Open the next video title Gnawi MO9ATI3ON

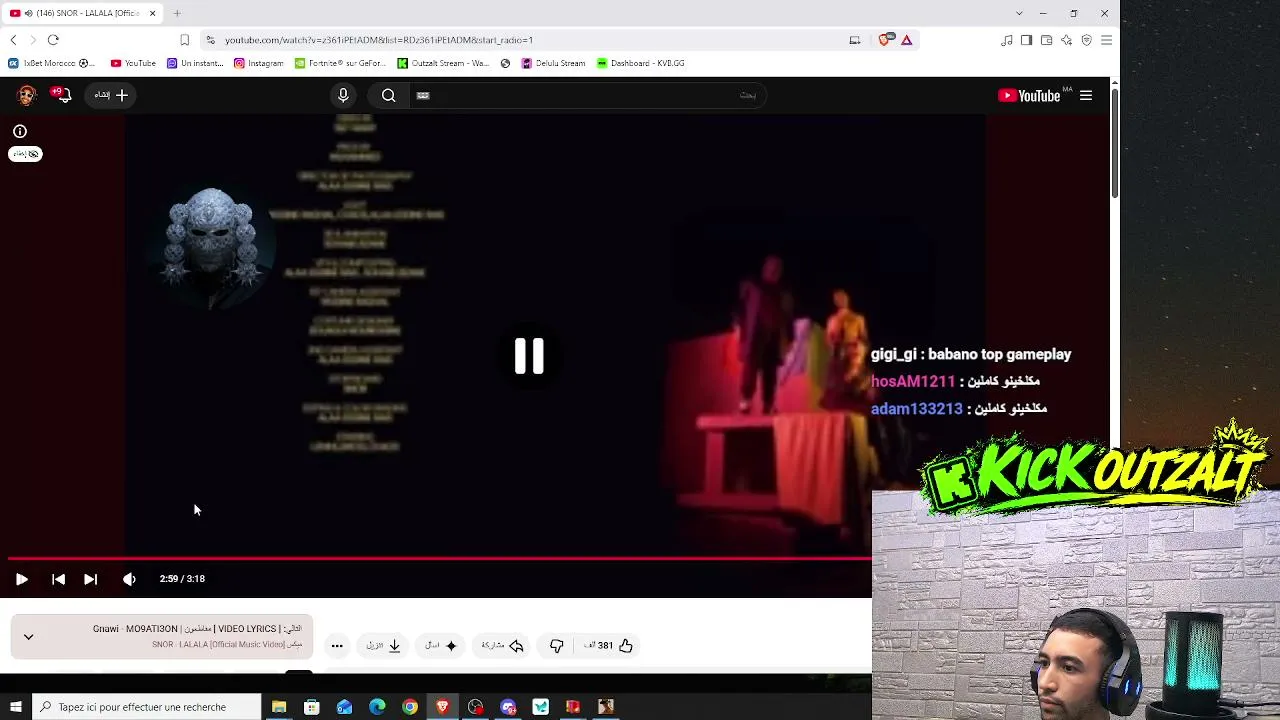(197, 629)
